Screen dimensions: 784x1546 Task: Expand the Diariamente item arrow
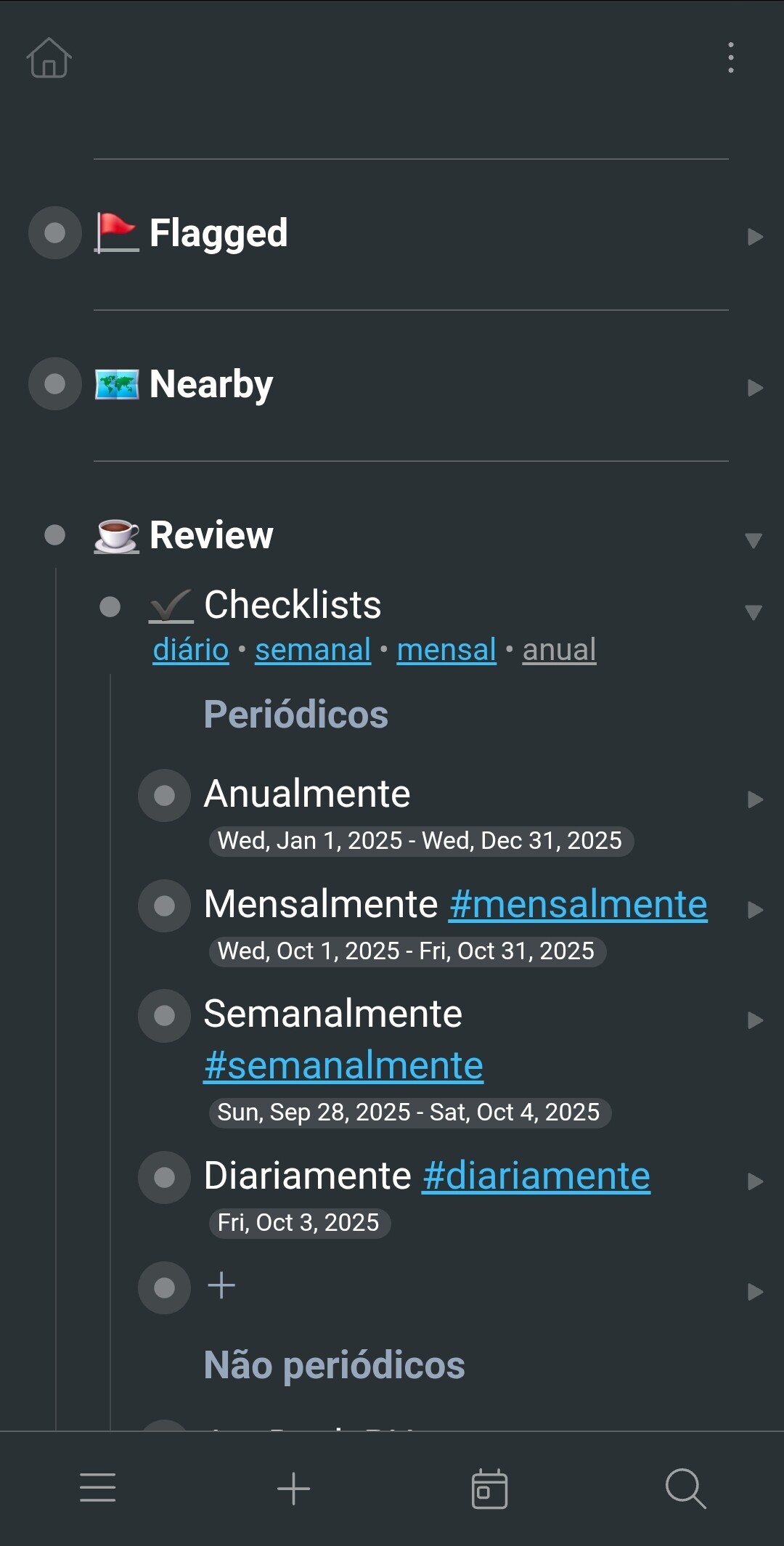(x=755, y=1181)
